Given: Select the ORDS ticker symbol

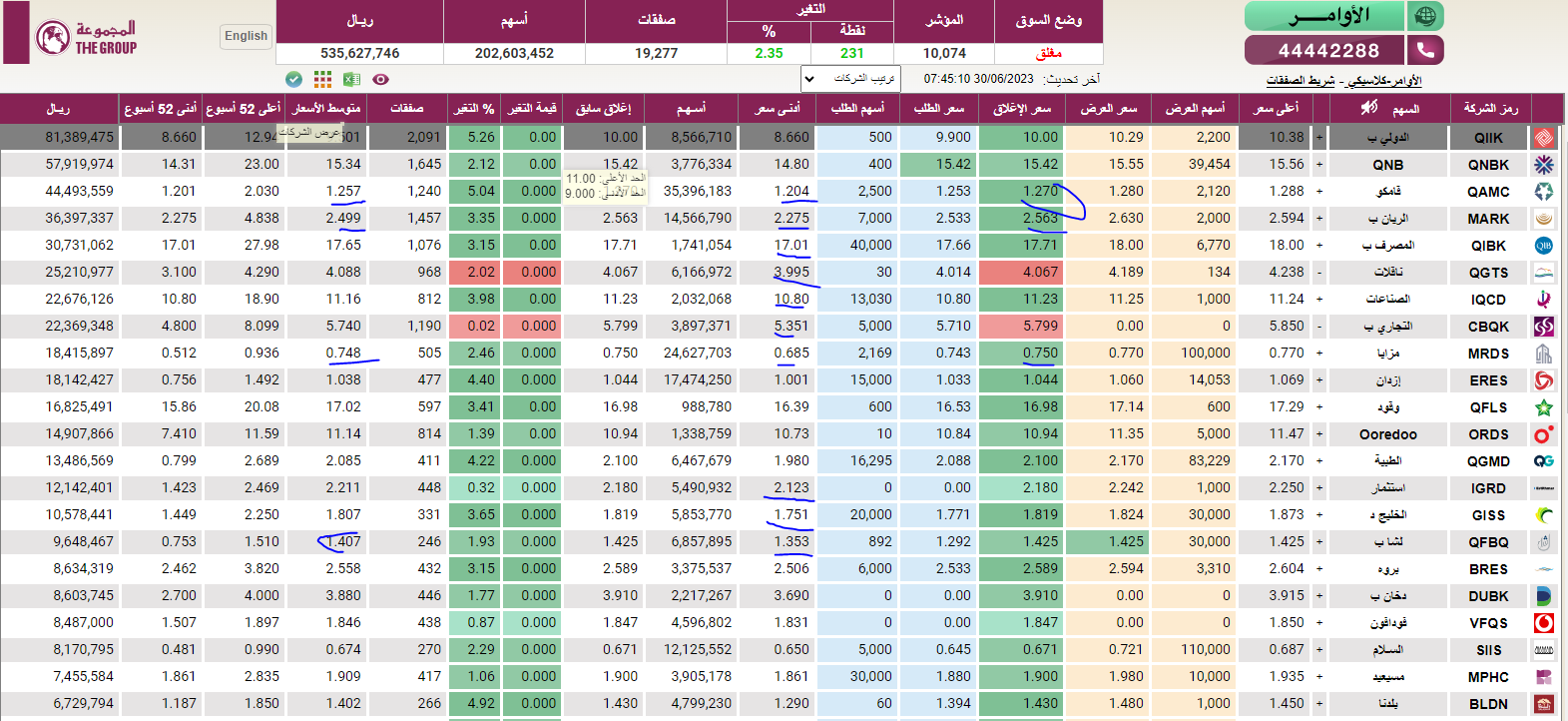Looking at the screenshot, I should click(x=1488, y=434).
